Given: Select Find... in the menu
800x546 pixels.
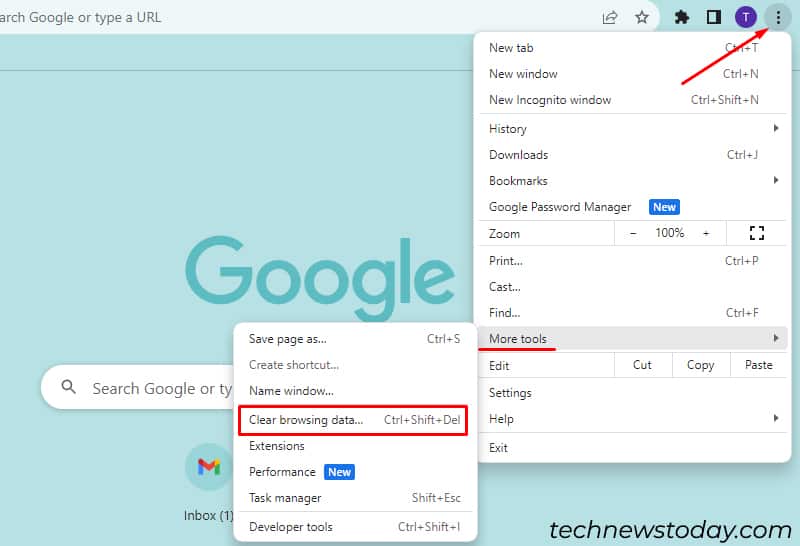Looking at the screenshot, I should pos(633,313).
